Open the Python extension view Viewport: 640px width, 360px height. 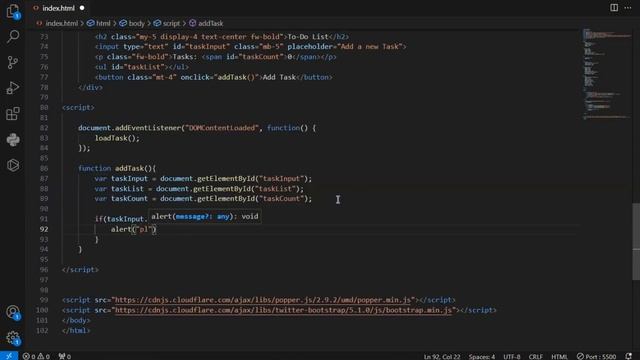tap(13, 140)
